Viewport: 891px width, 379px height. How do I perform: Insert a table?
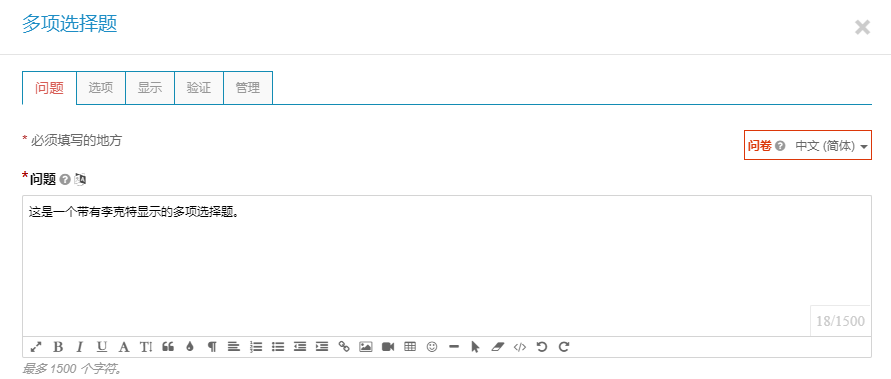(410, 347)
